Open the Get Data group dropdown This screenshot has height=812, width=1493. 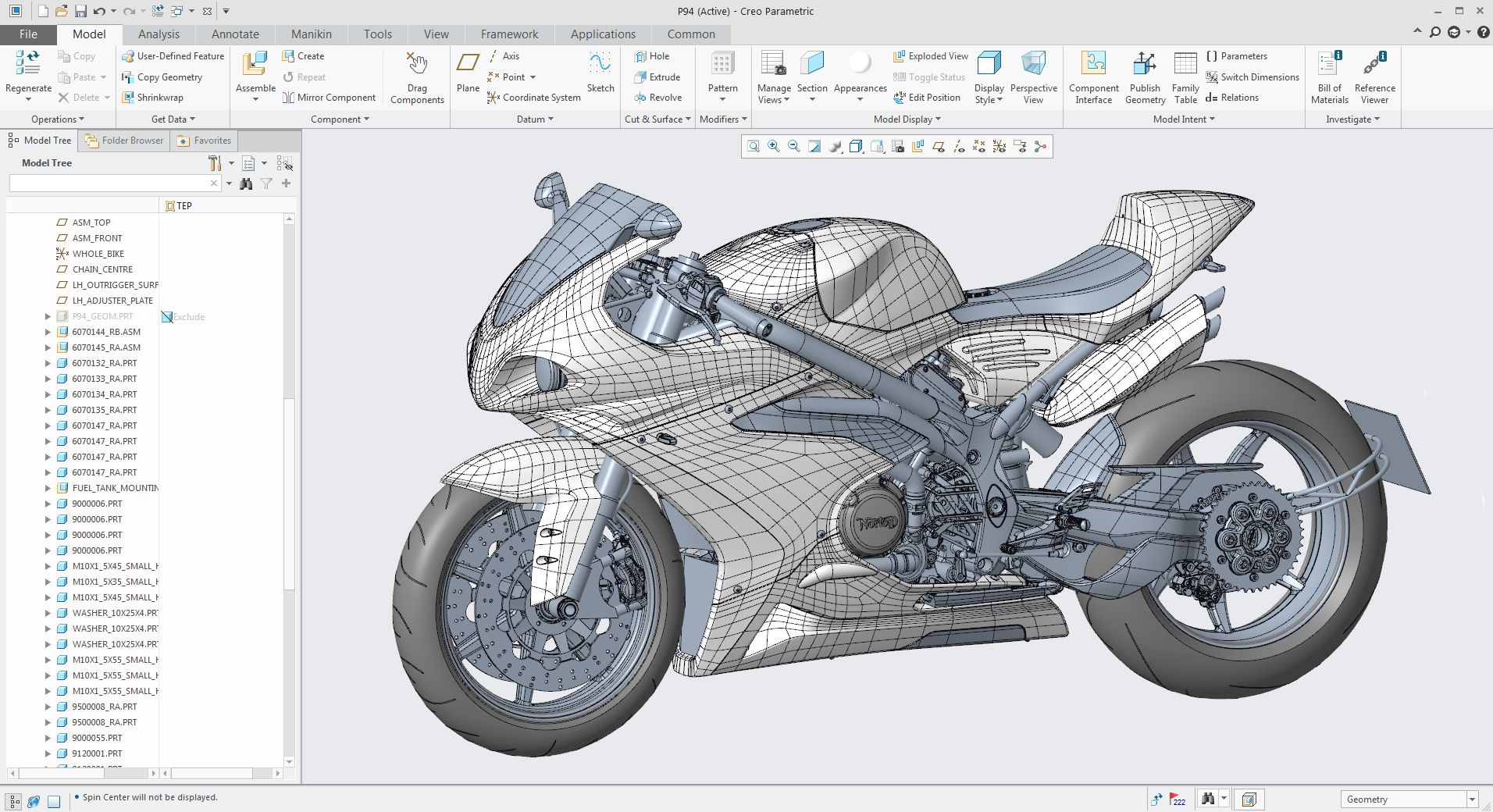[x=173, y=119]
